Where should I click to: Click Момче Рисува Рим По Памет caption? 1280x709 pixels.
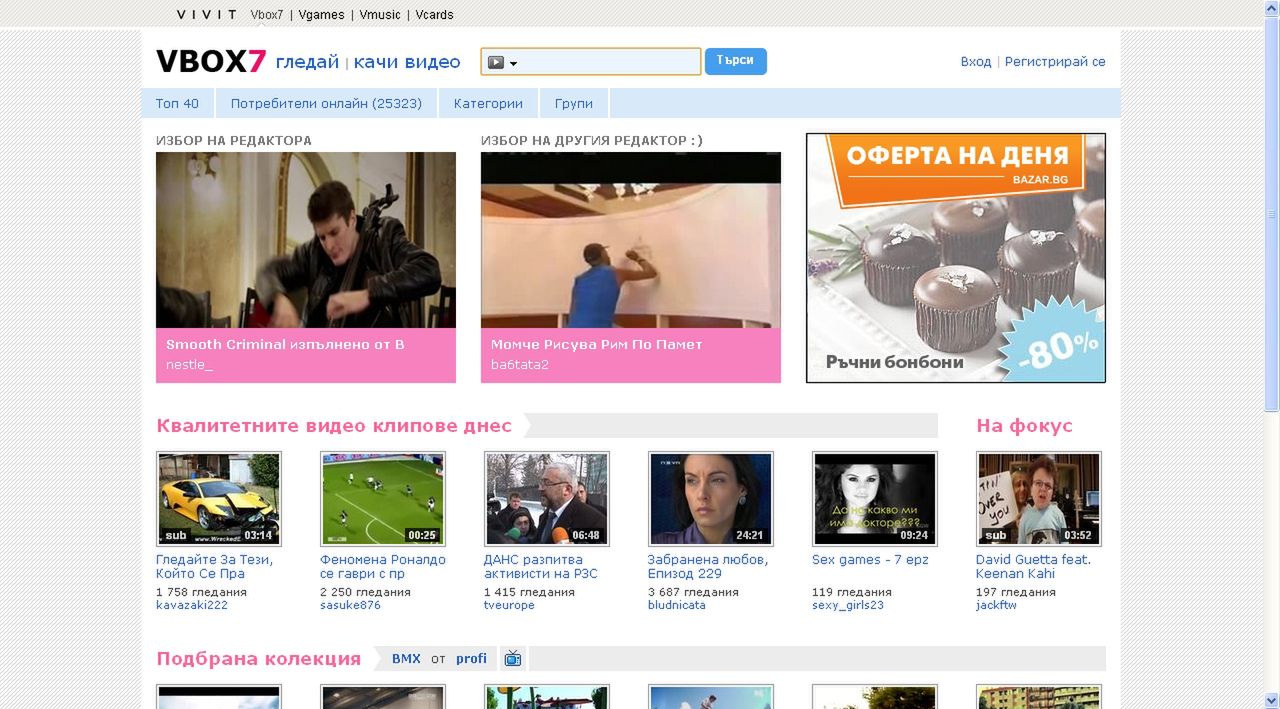597,344
